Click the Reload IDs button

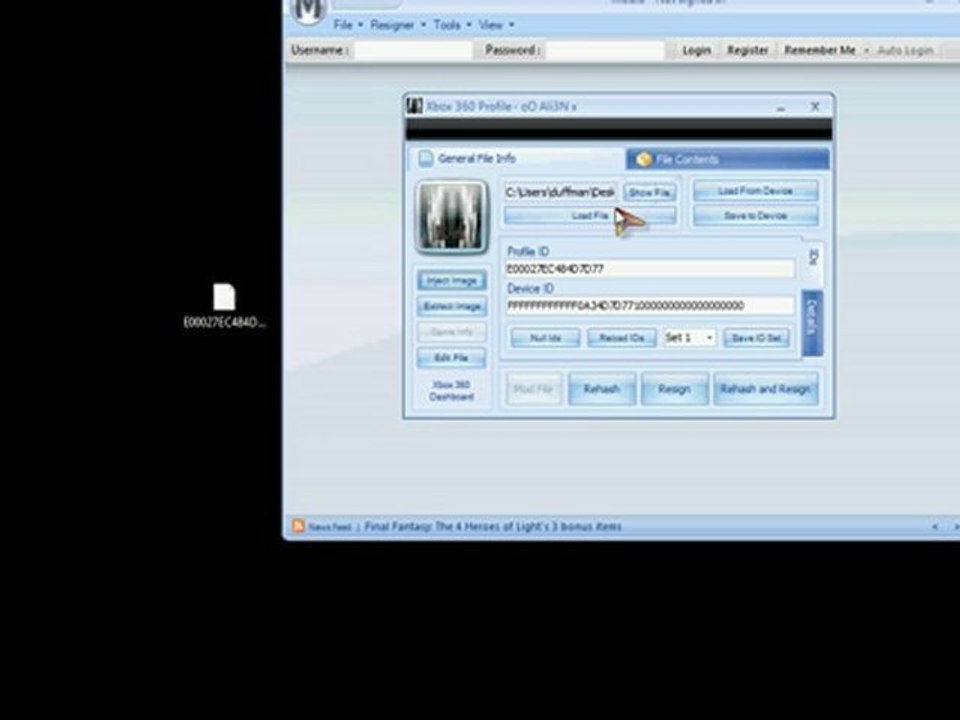tap(621, 338)
